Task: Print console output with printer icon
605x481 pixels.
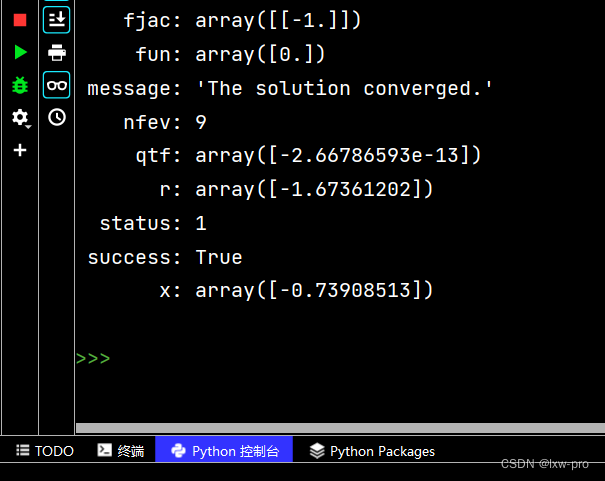Action: click(57, 52)
